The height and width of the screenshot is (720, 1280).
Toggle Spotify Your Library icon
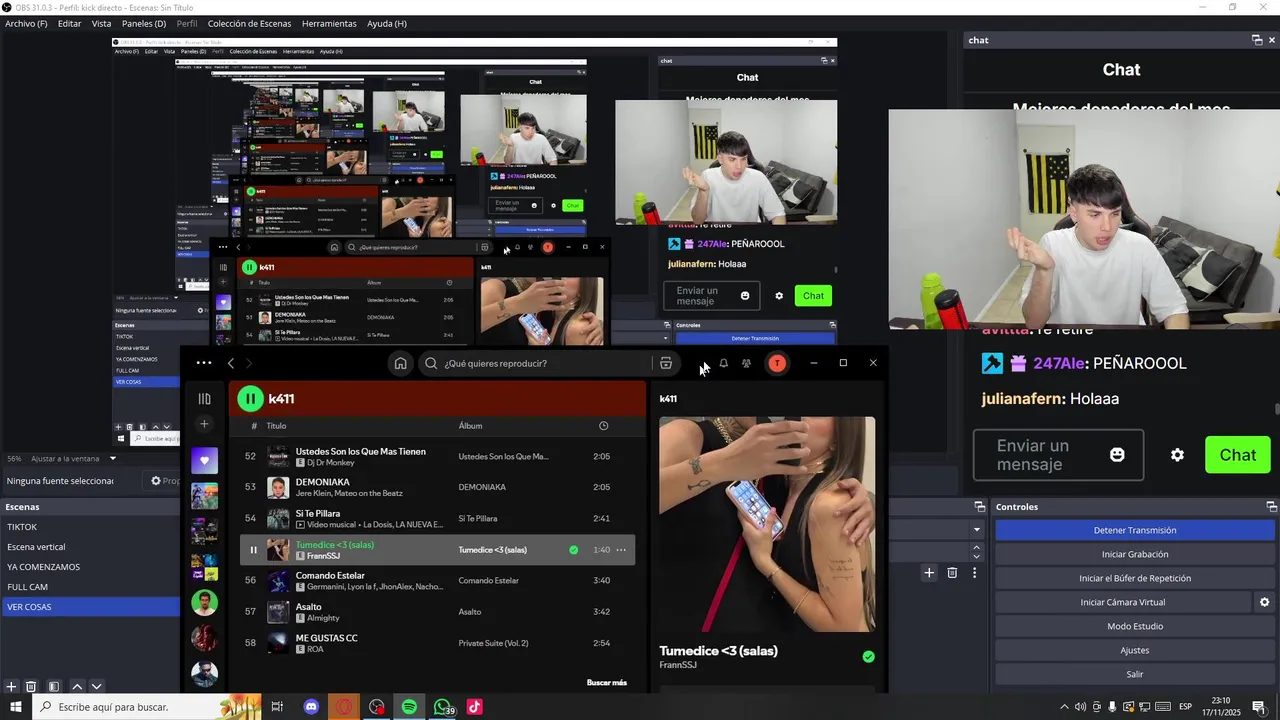pos(204,398)
